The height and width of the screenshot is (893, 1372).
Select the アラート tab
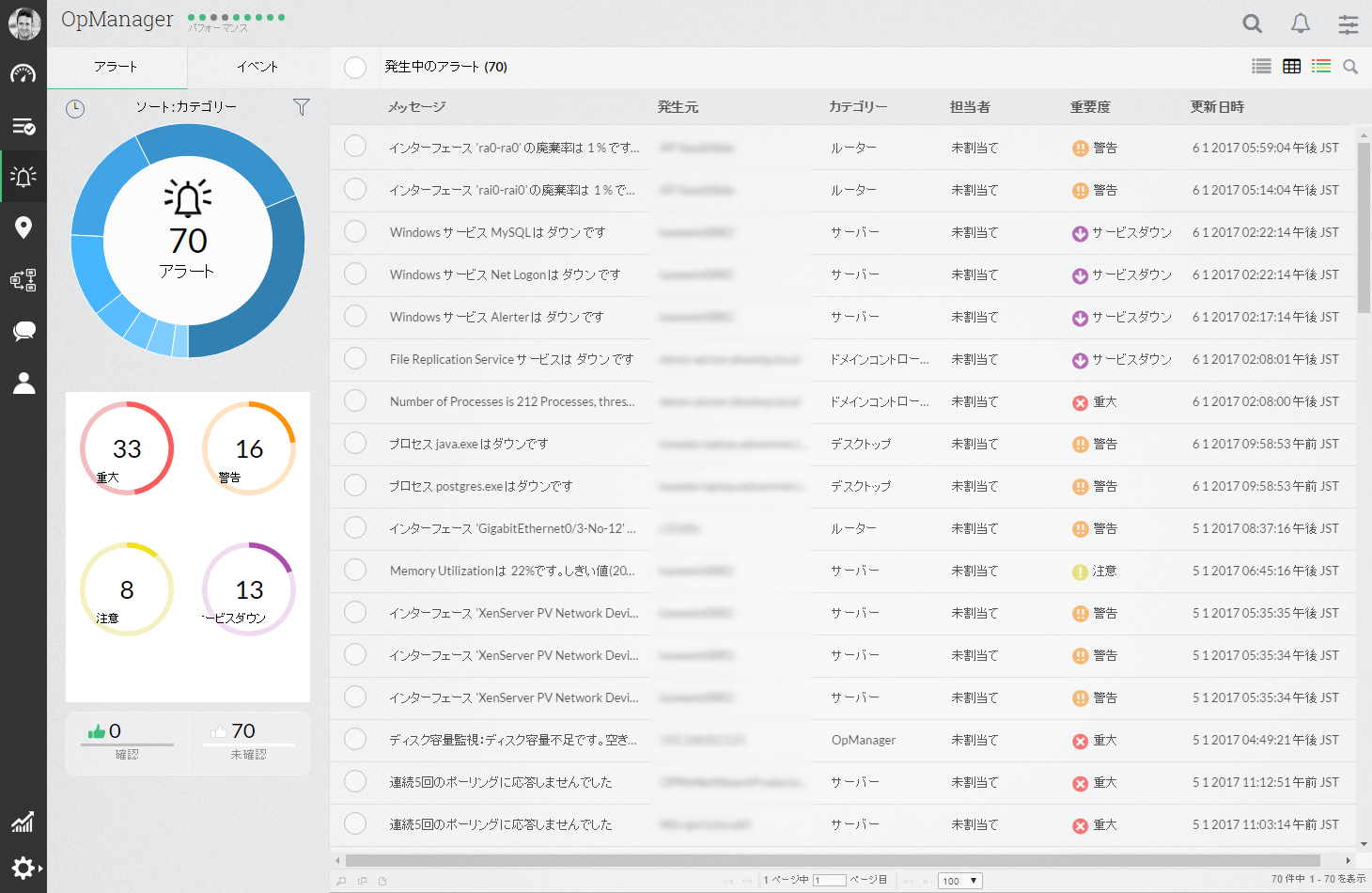point(117,67)
